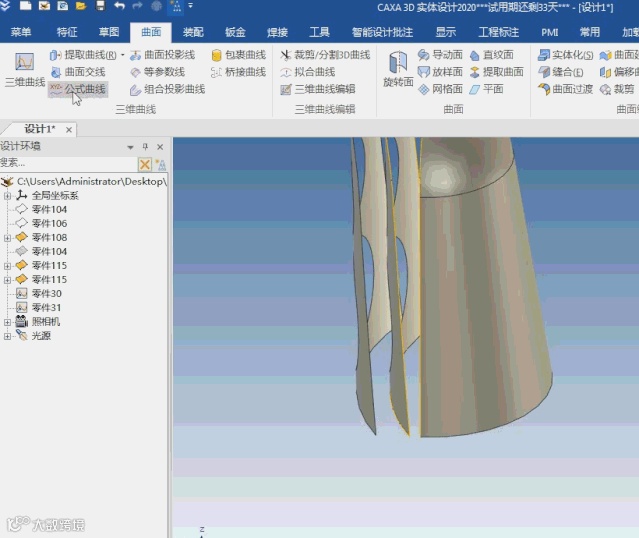Image resolution: width=639 pixels, height=538 pixels.
Task: Select 包裹曲线 tool
Action: click(x=239, y=55)
